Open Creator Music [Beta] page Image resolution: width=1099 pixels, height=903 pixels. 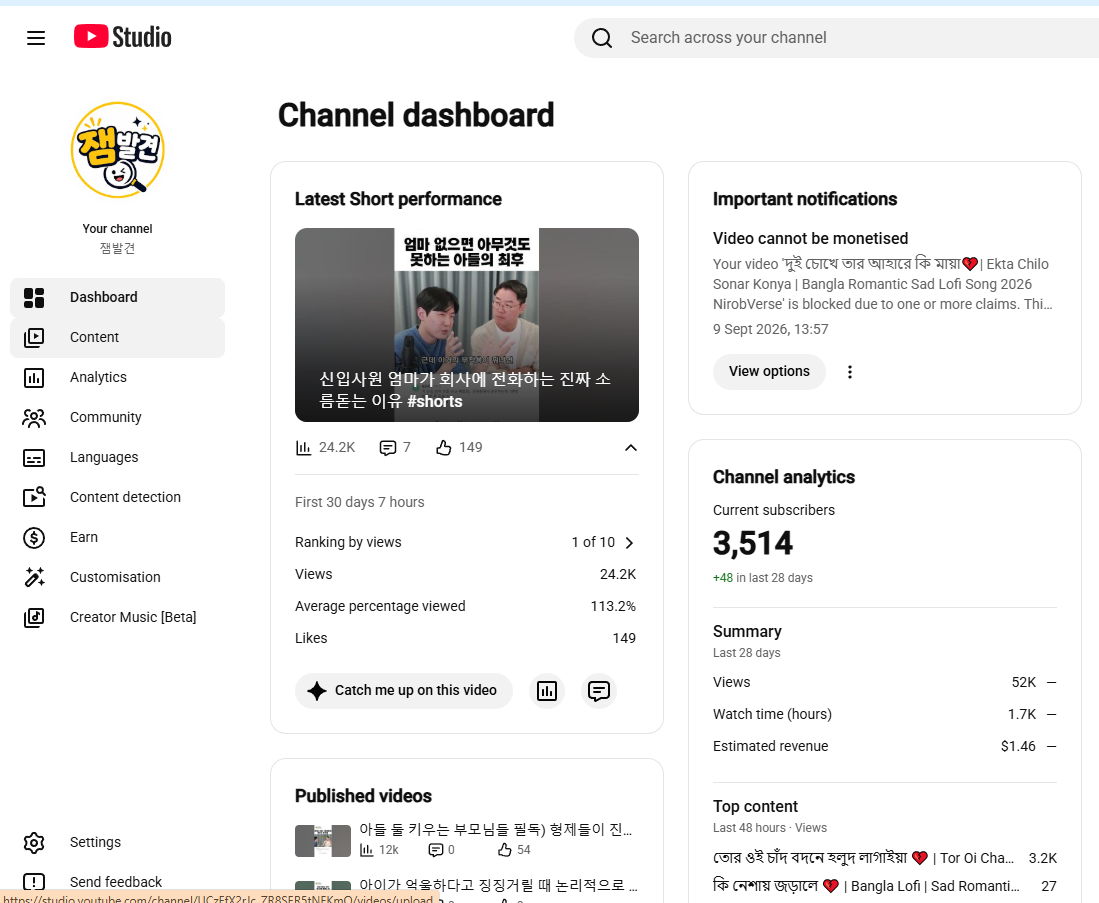(118, 617)
